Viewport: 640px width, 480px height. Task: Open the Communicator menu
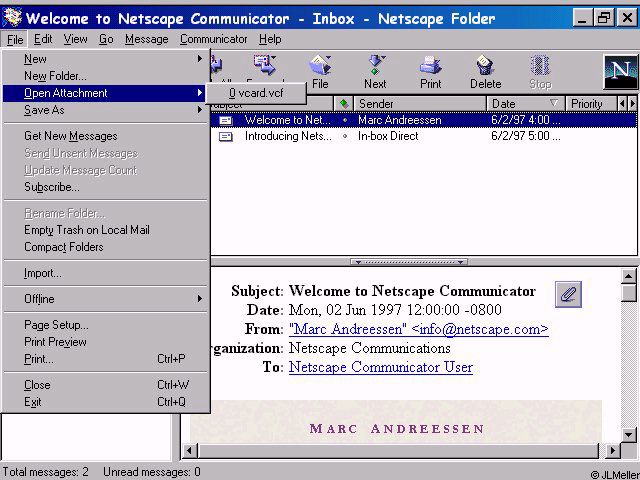(213, 39)
